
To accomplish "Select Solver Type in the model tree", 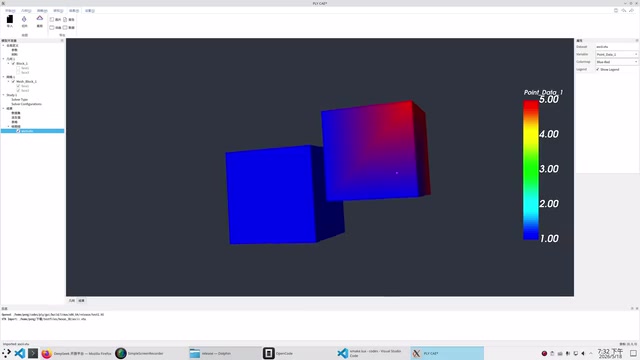I will (x=20, y=100).
